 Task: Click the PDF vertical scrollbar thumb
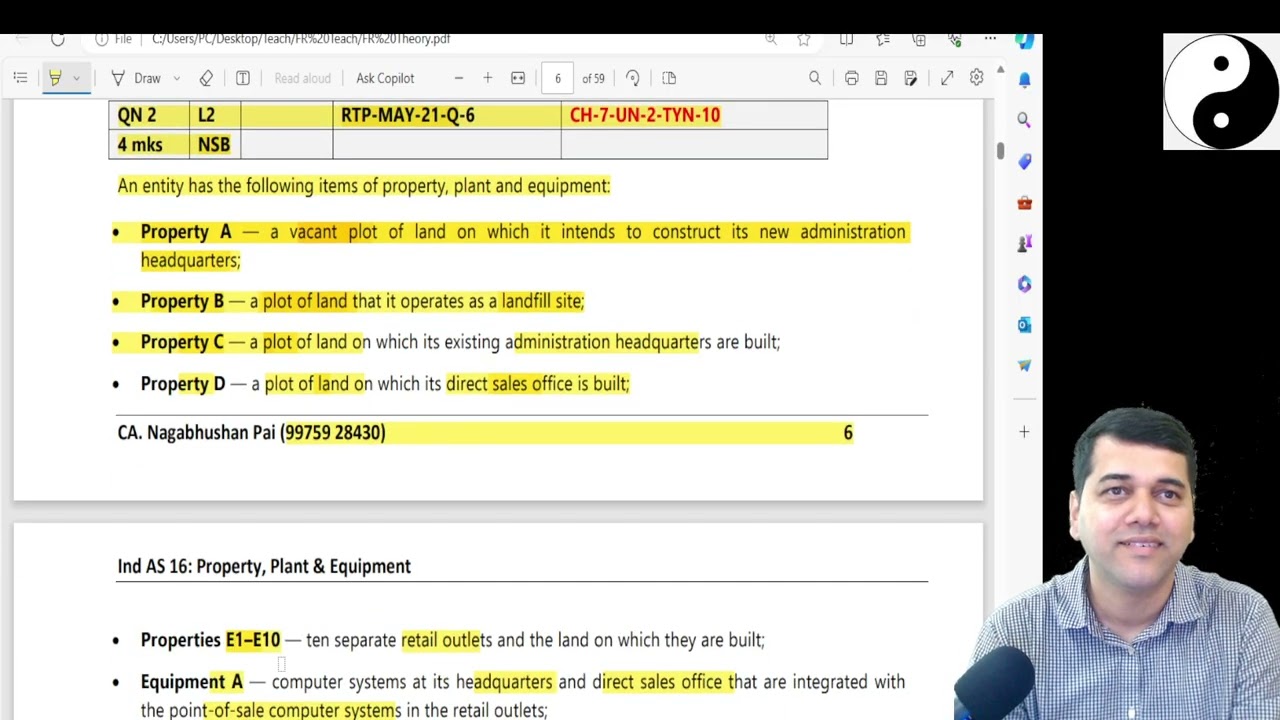(999, 150)
